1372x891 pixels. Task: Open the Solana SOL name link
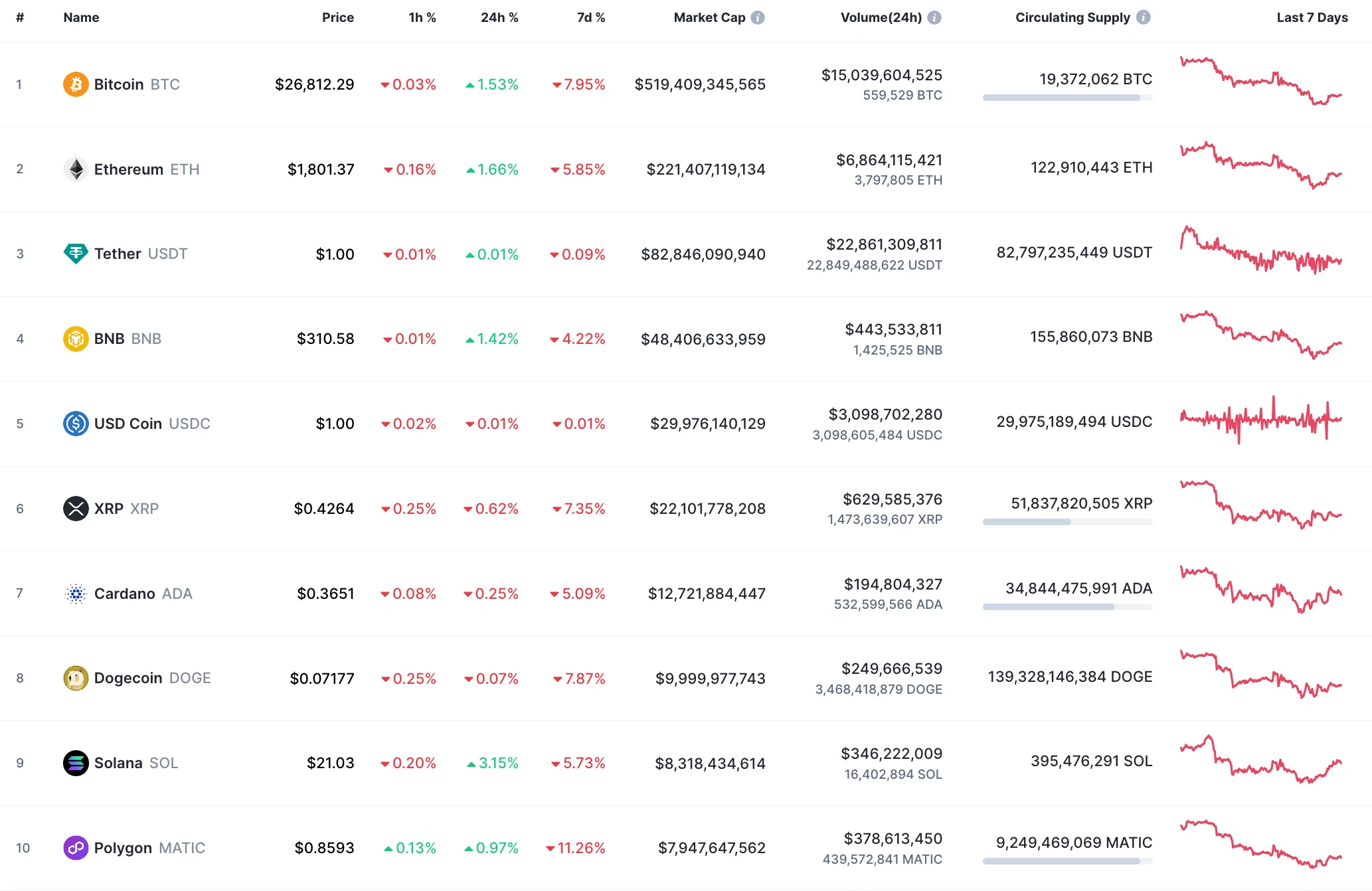point(120,763)
